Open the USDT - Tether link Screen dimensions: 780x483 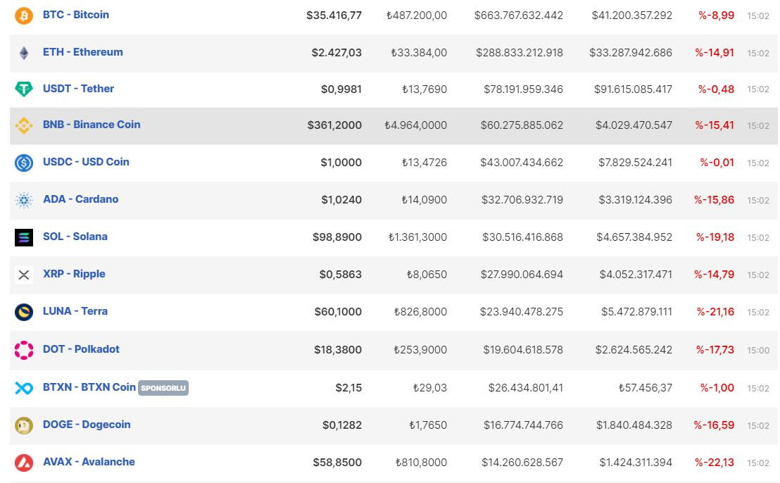(x=78, y=89)
